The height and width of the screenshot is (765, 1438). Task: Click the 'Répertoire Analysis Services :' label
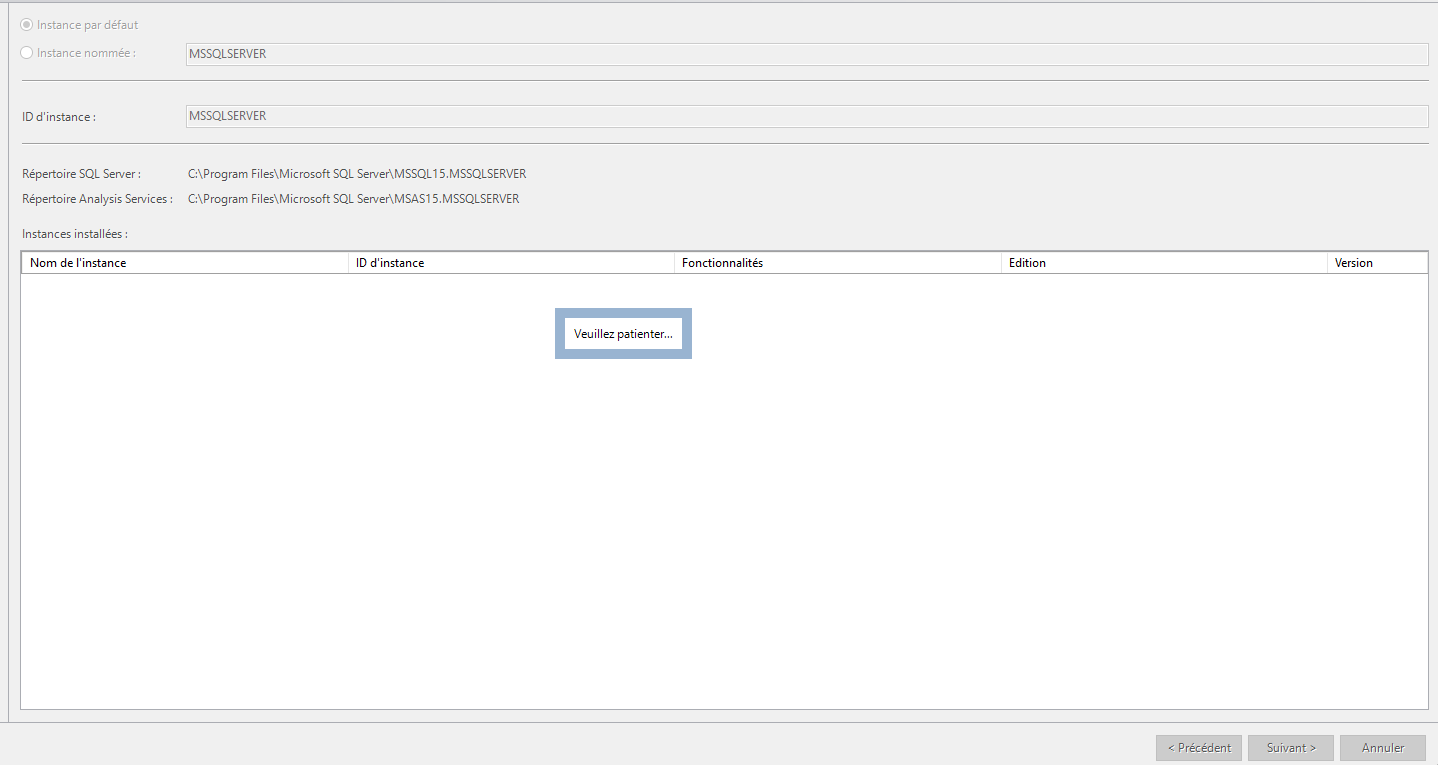pyautogui.click(x=97, y=199)
